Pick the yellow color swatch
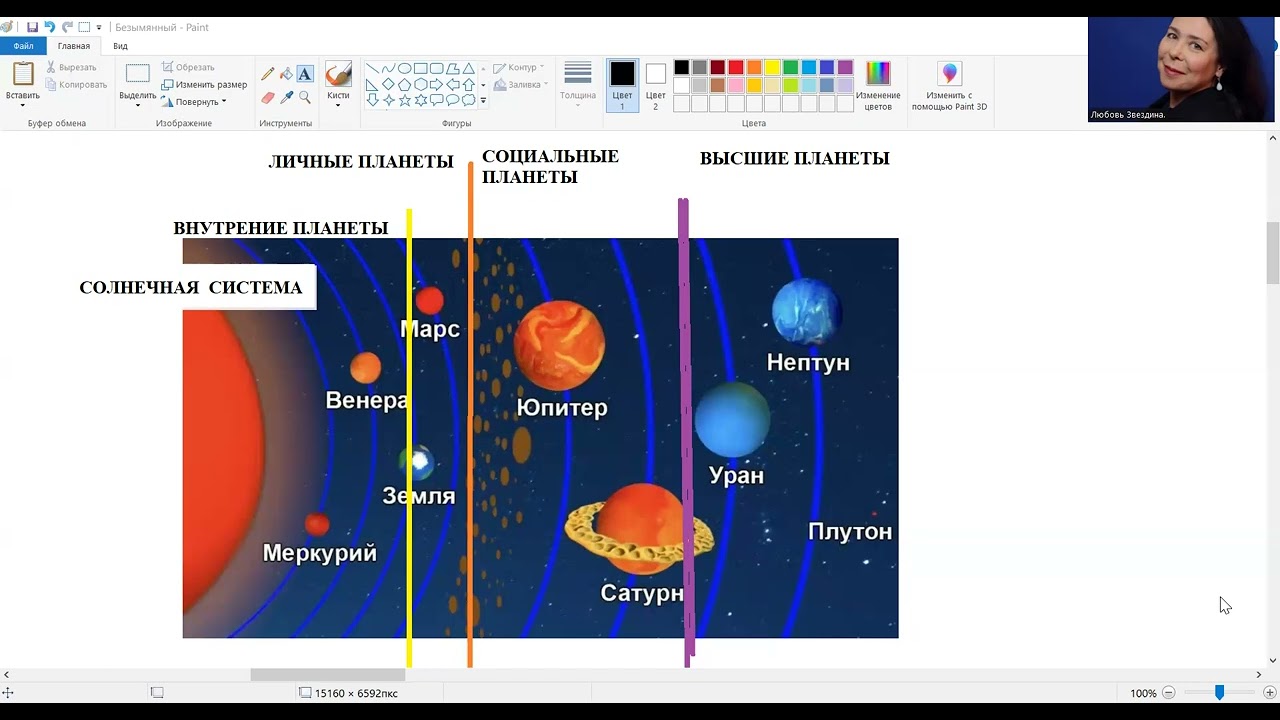This screenshot has height=720, width=1280. 772,67
